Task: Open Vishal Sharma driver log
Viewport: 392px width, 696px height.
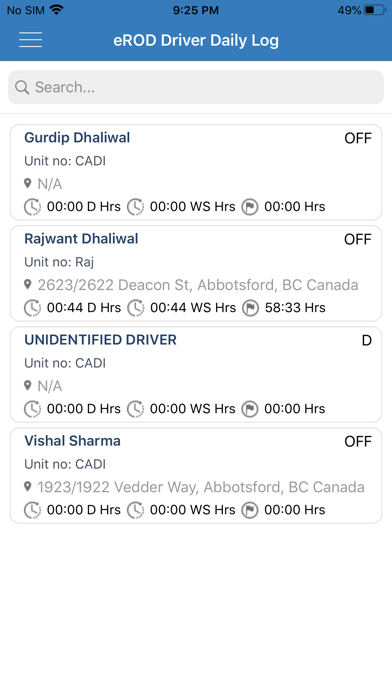Action: pos(196,476)
